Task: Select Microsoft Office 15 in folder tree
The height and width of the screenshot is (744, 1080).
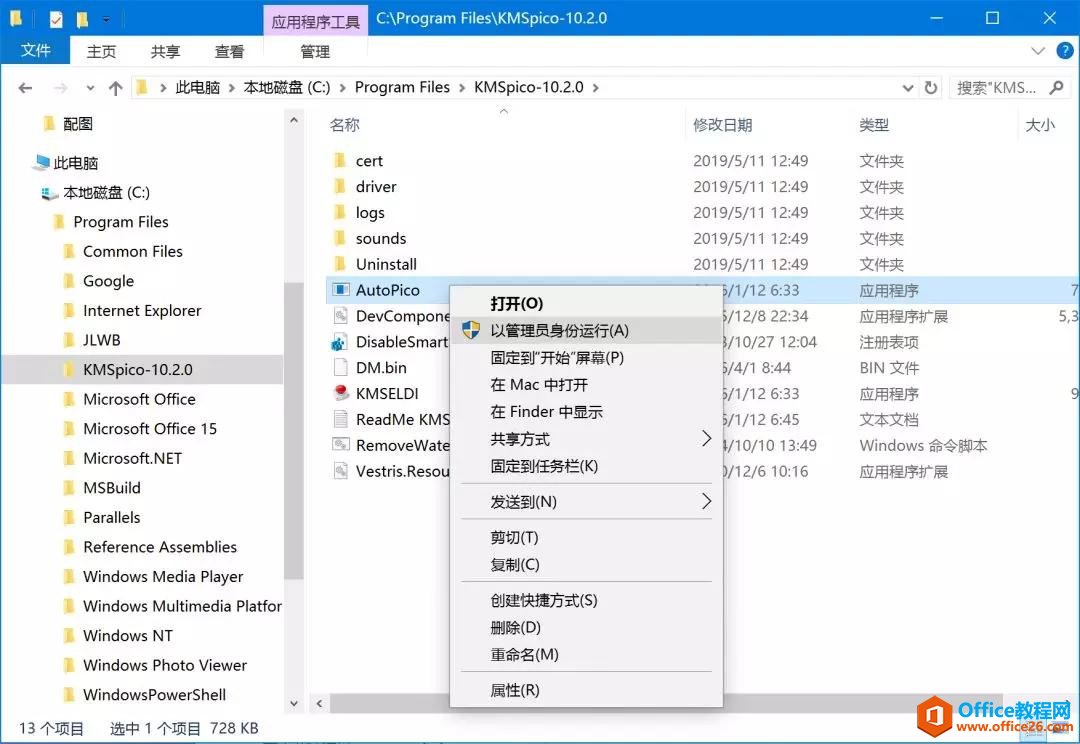Action: click(x=150, y=429)
